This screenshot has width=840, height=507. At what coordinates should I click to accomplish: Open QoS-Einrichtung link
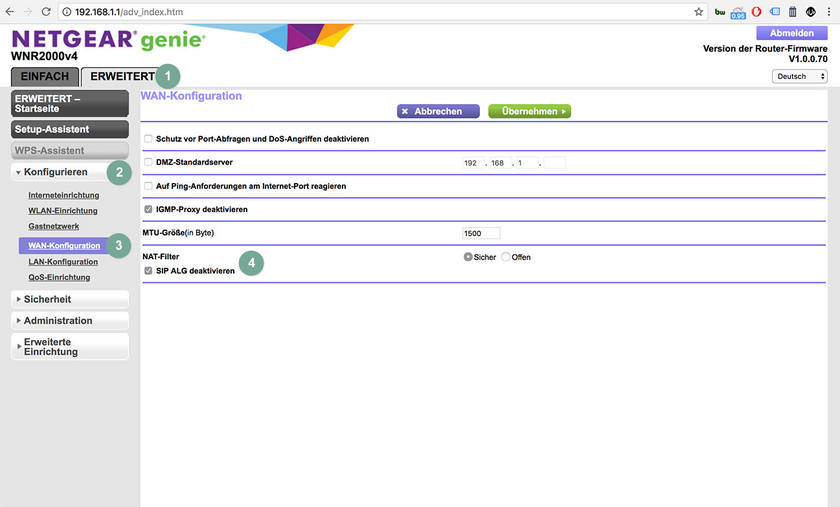[x=59, y=277]
